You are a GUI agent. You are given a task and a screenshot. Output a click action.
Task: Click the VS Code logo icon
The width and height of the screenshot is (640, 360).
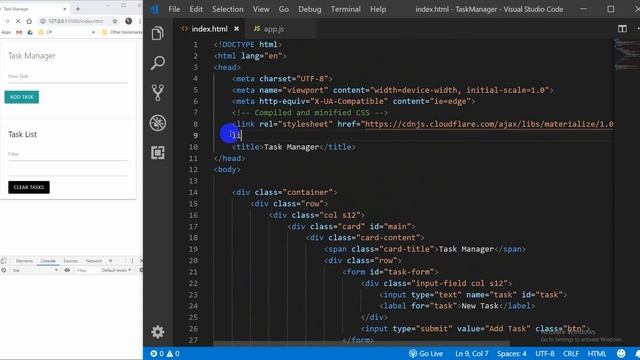pyautogui.click(x=154, y=9)
